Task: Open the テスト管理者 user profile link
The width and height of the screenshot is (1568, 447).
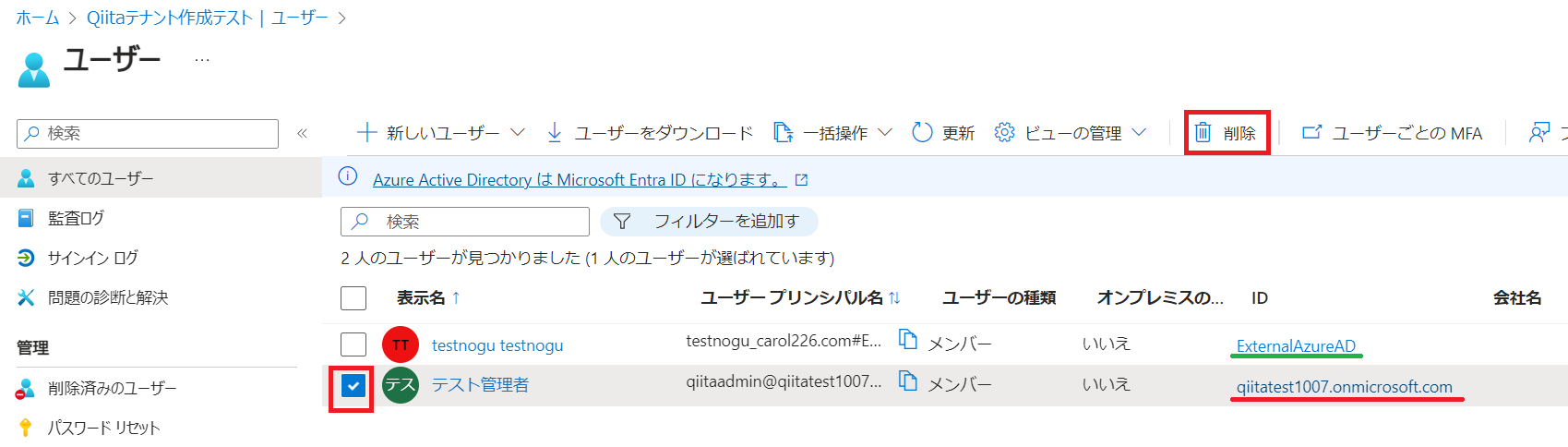Action: point(481,385)
